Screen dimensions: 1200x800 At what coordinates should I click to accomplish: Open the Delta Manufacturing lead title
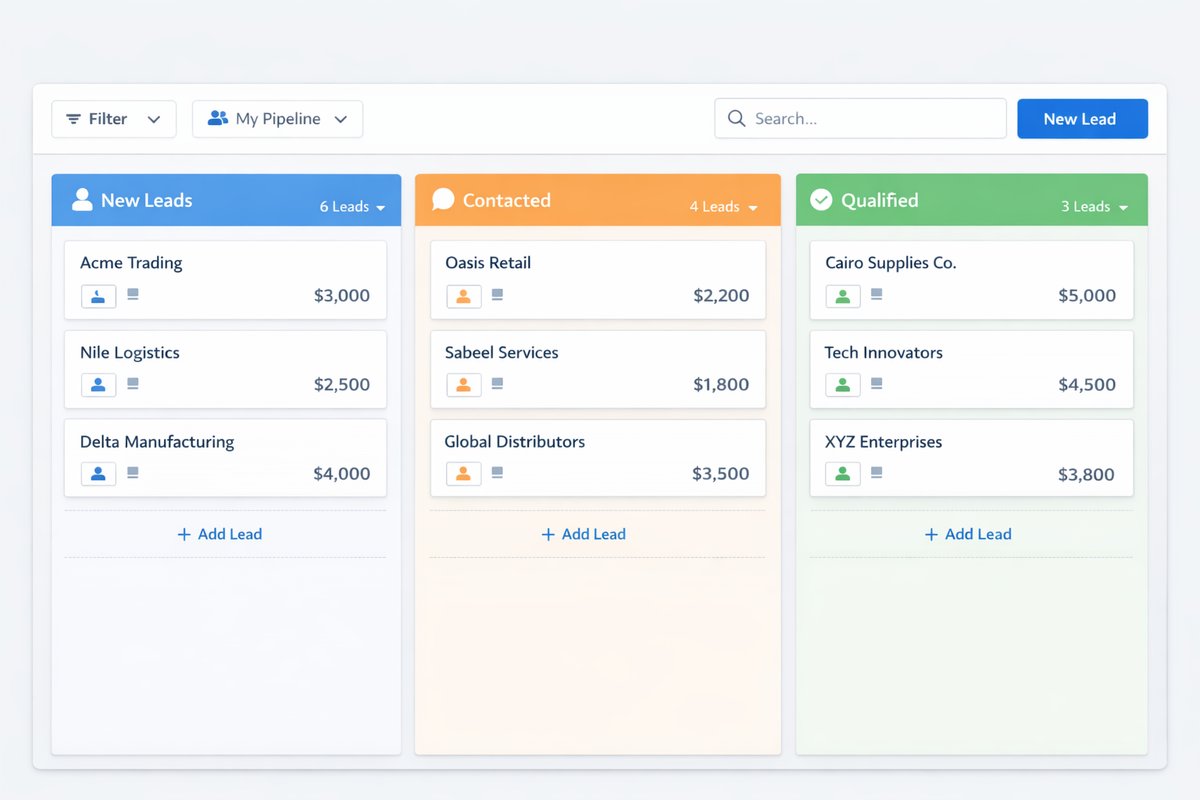pyautogui.click(x=157, y=442)
